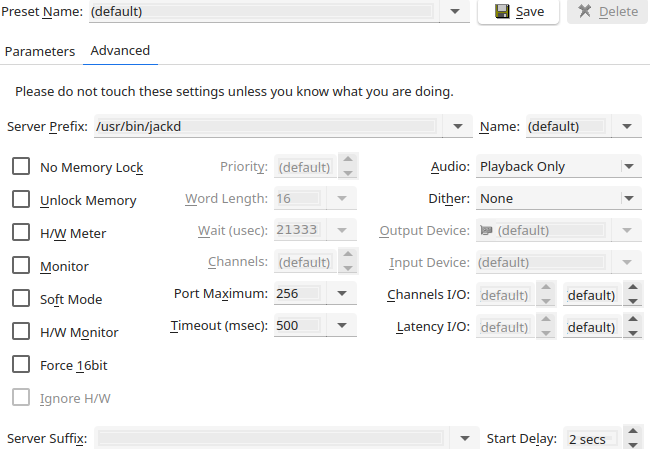Decrease the Start Delay spinner value
This screenshot has height=449, width=650.
[x=633, y=445]
